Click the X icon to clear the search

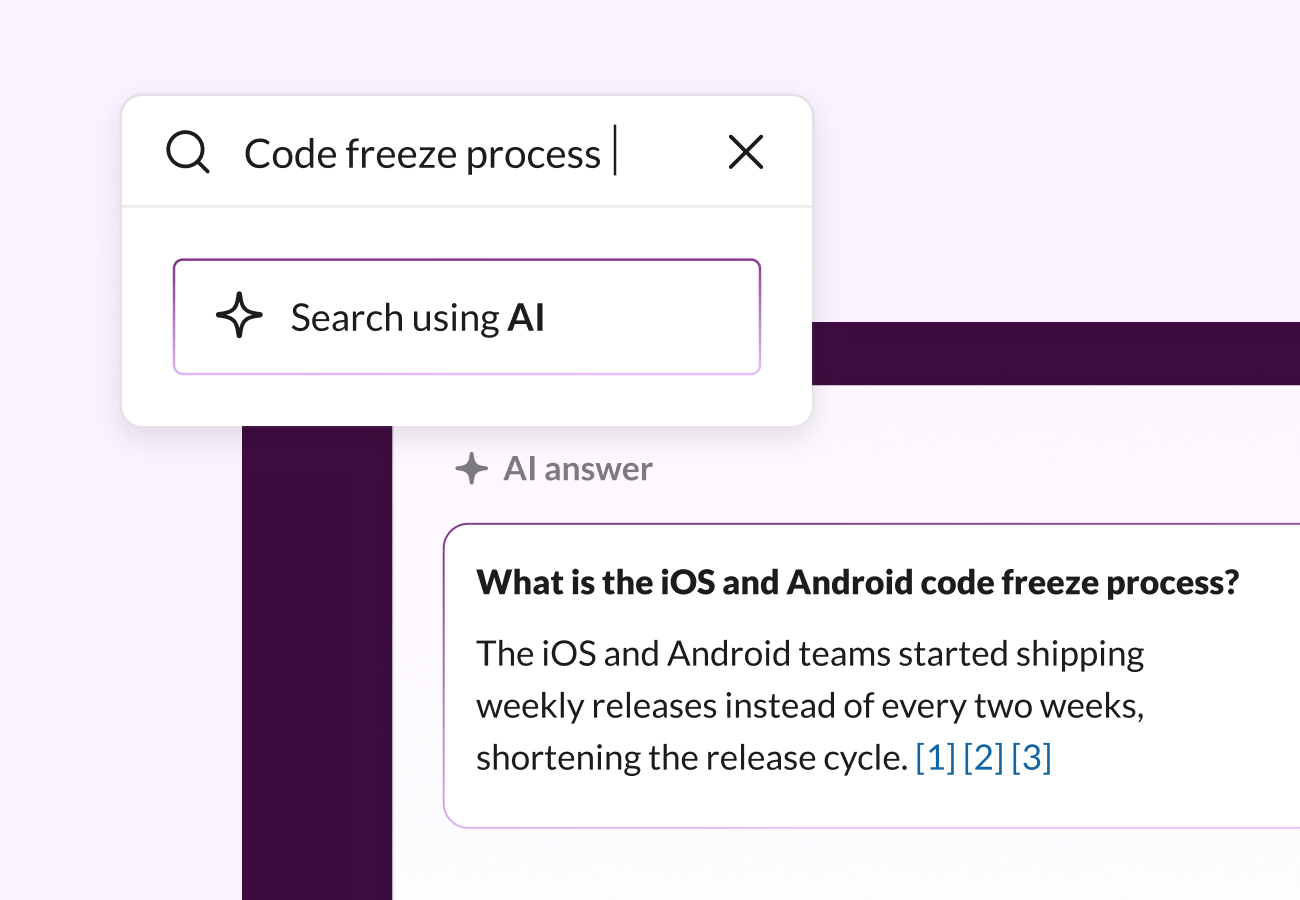click(745, 152)
